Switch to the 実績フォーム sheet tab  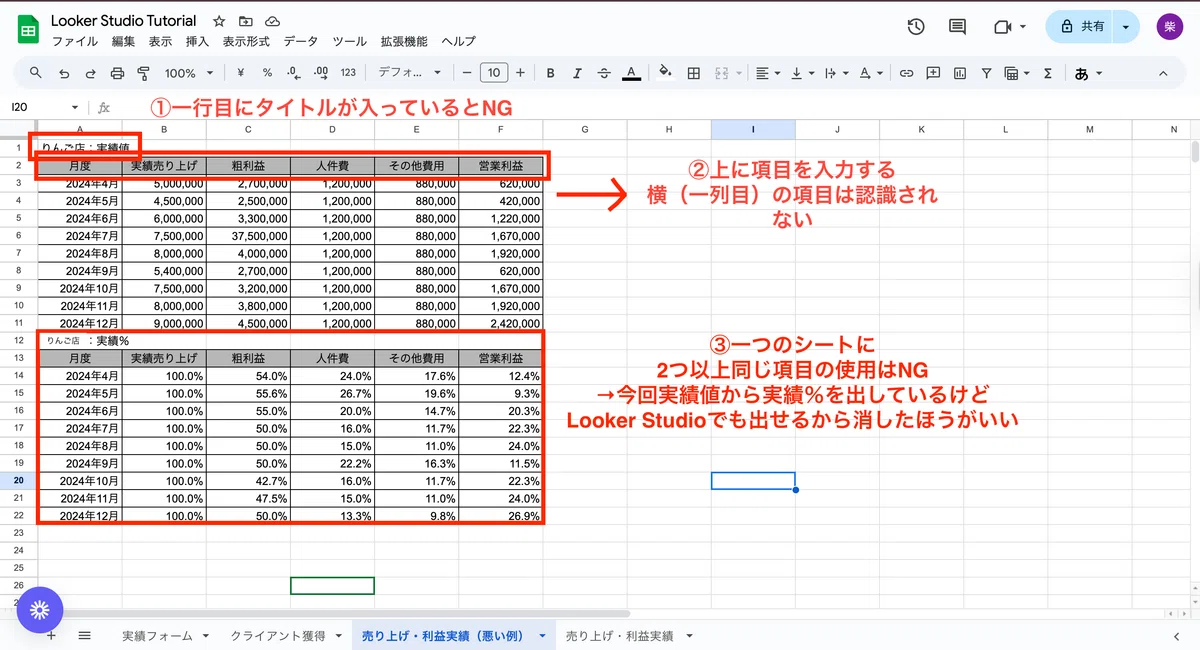click(x=166, y=636)
